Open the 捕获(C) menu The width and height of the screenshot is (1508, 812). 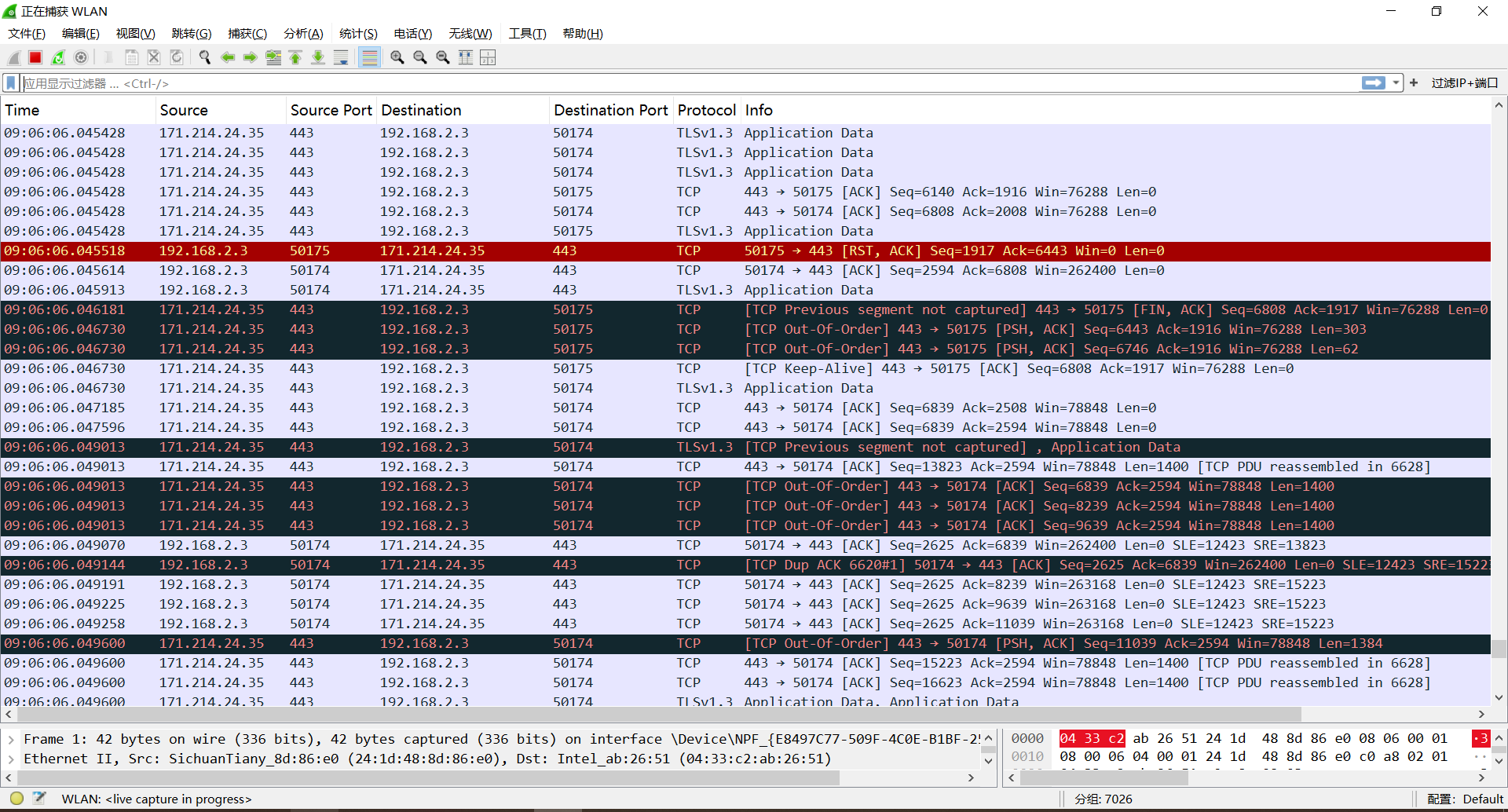click(247, 34)
